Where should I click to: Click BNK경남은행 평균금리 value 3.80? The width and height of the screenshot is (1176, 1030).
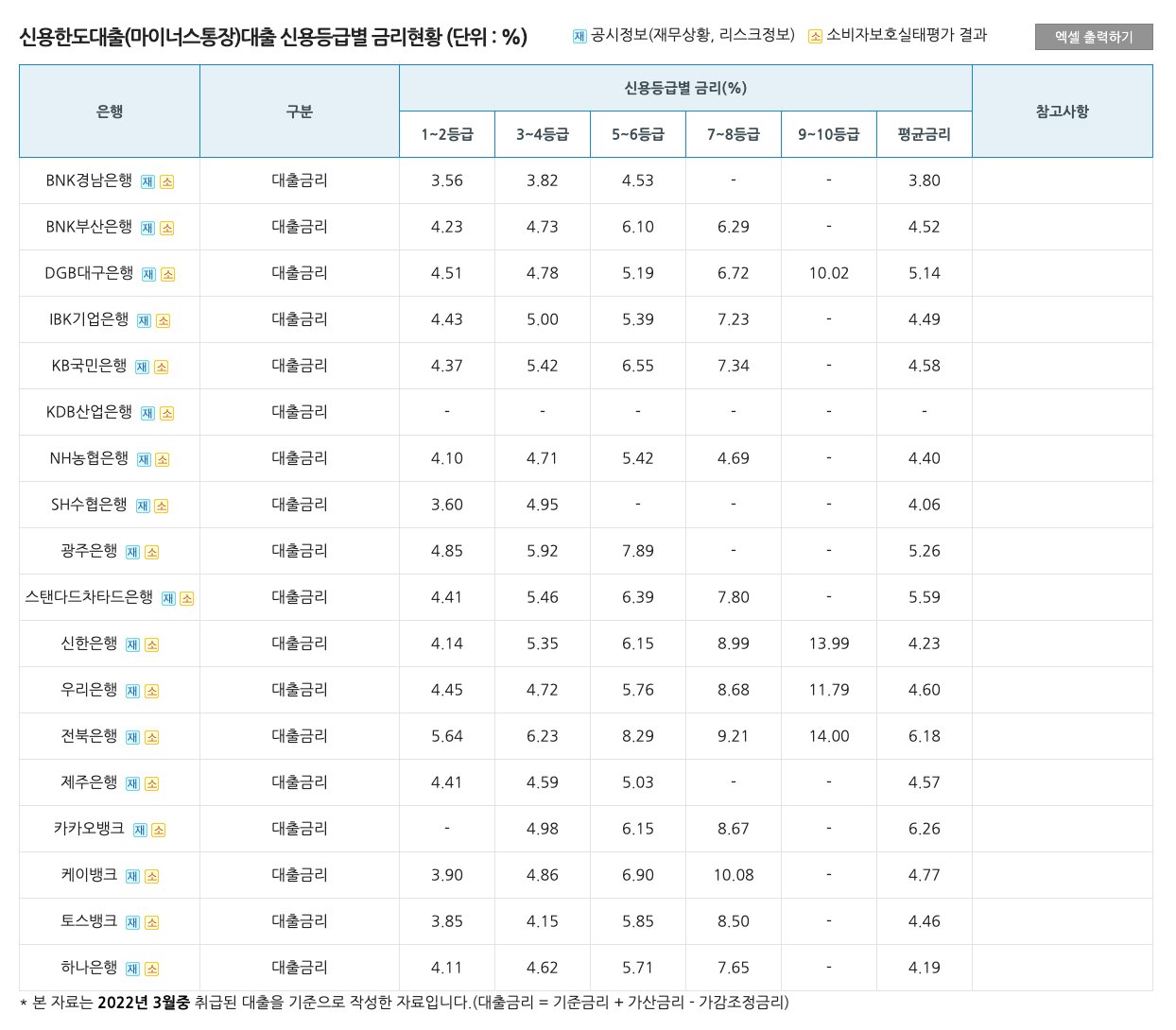pyautogui.click(x=925, y=180)
